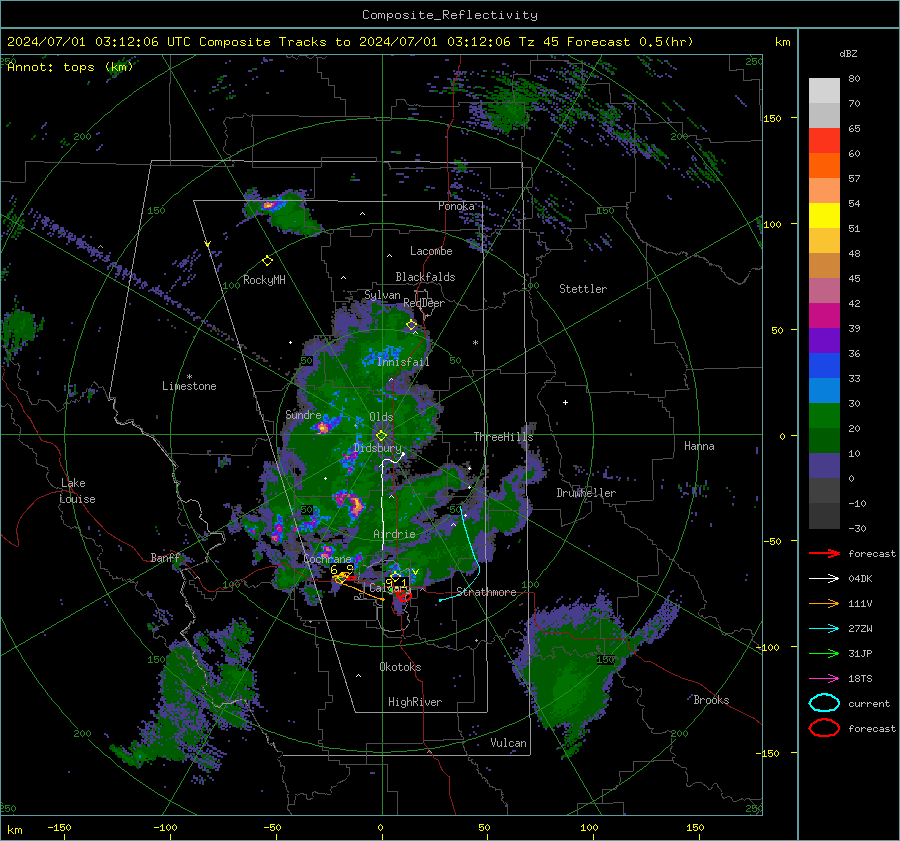Pick the purple 36-39 dBZ color swatch

(x=824, y=341)
